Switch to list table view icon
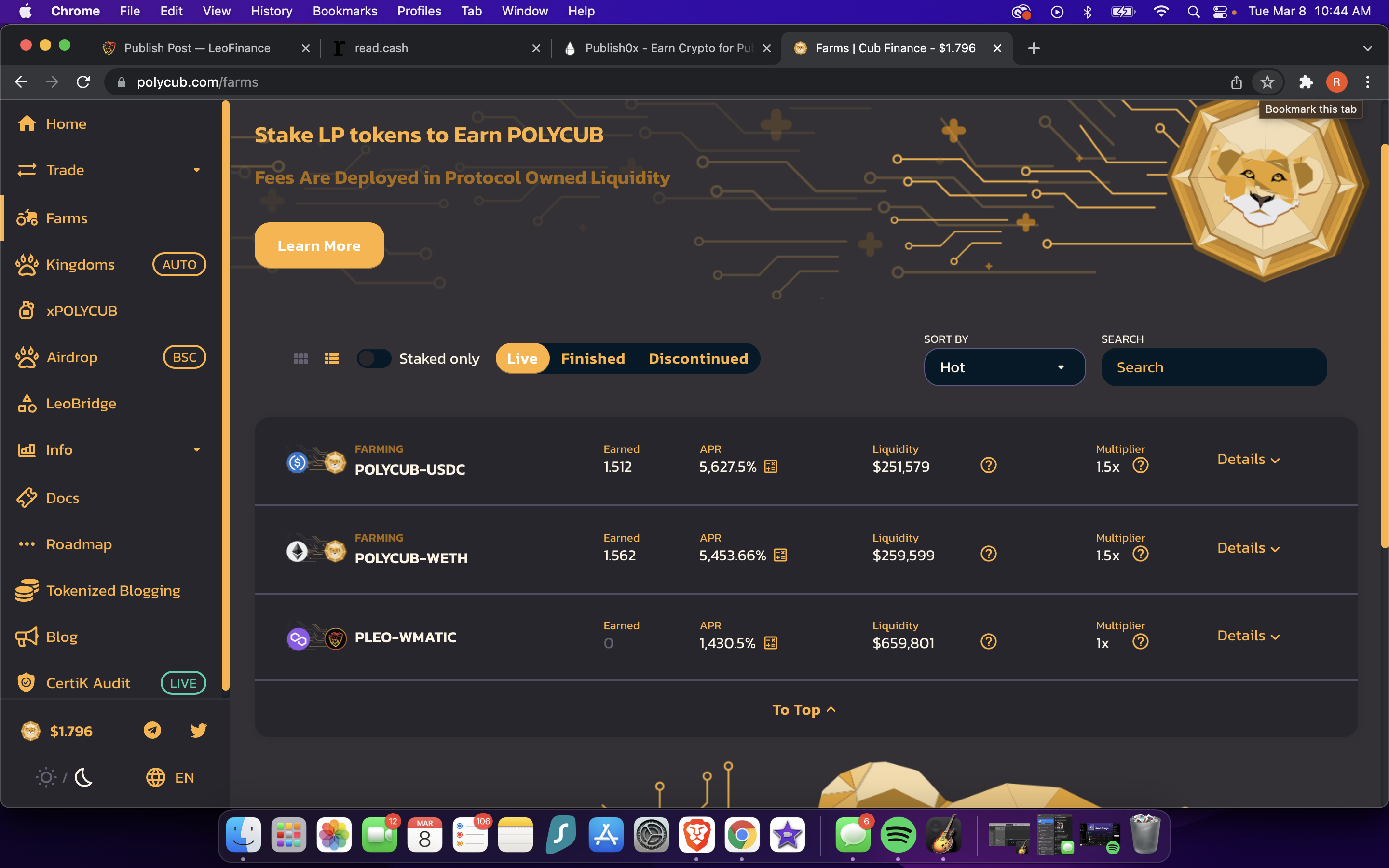Viewport: 1389px width, 868px height. click(x=332, y=359)
